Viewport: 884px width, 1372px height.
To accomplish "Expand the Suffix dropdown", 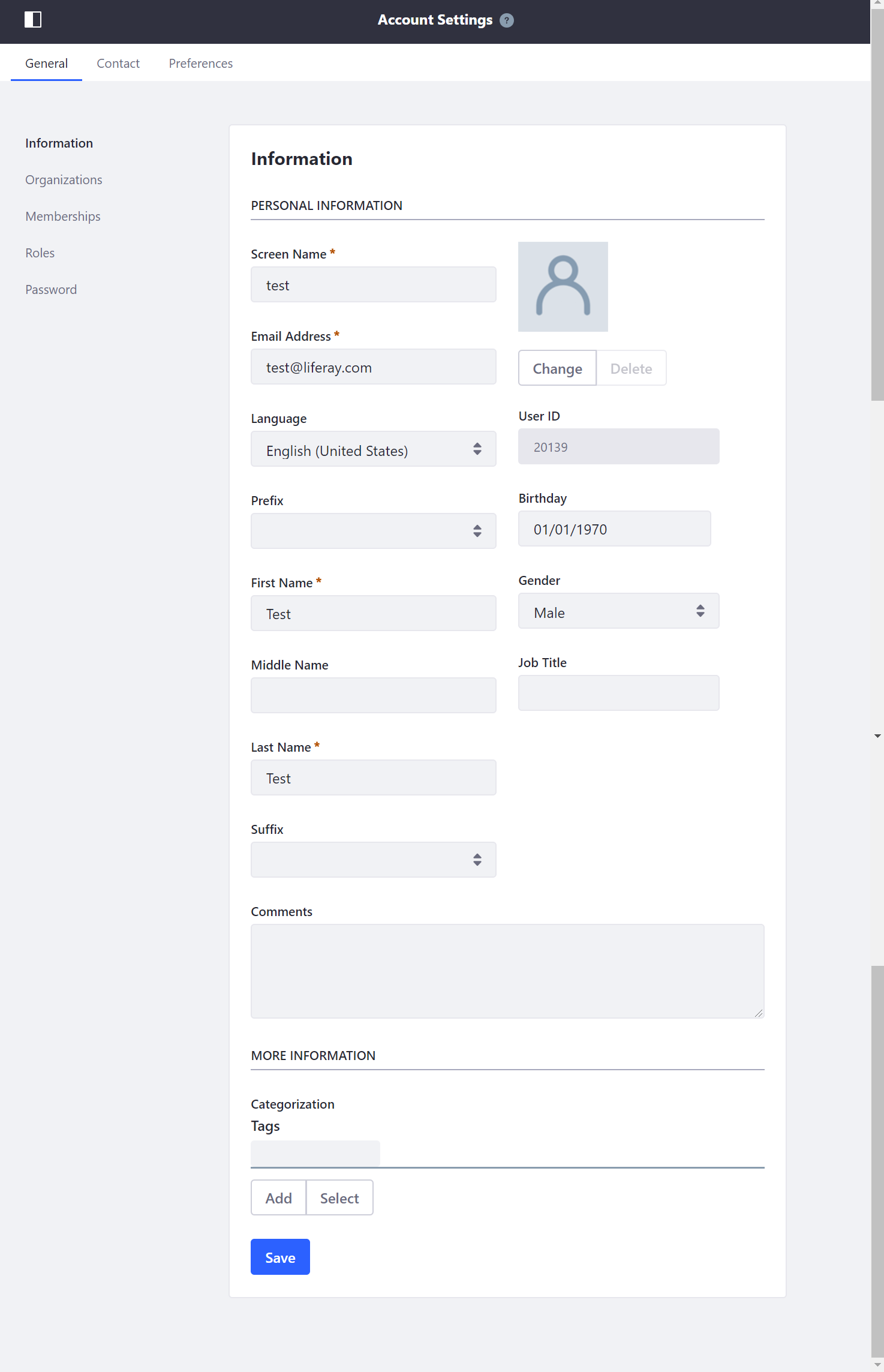I will (x=373, y=860).
